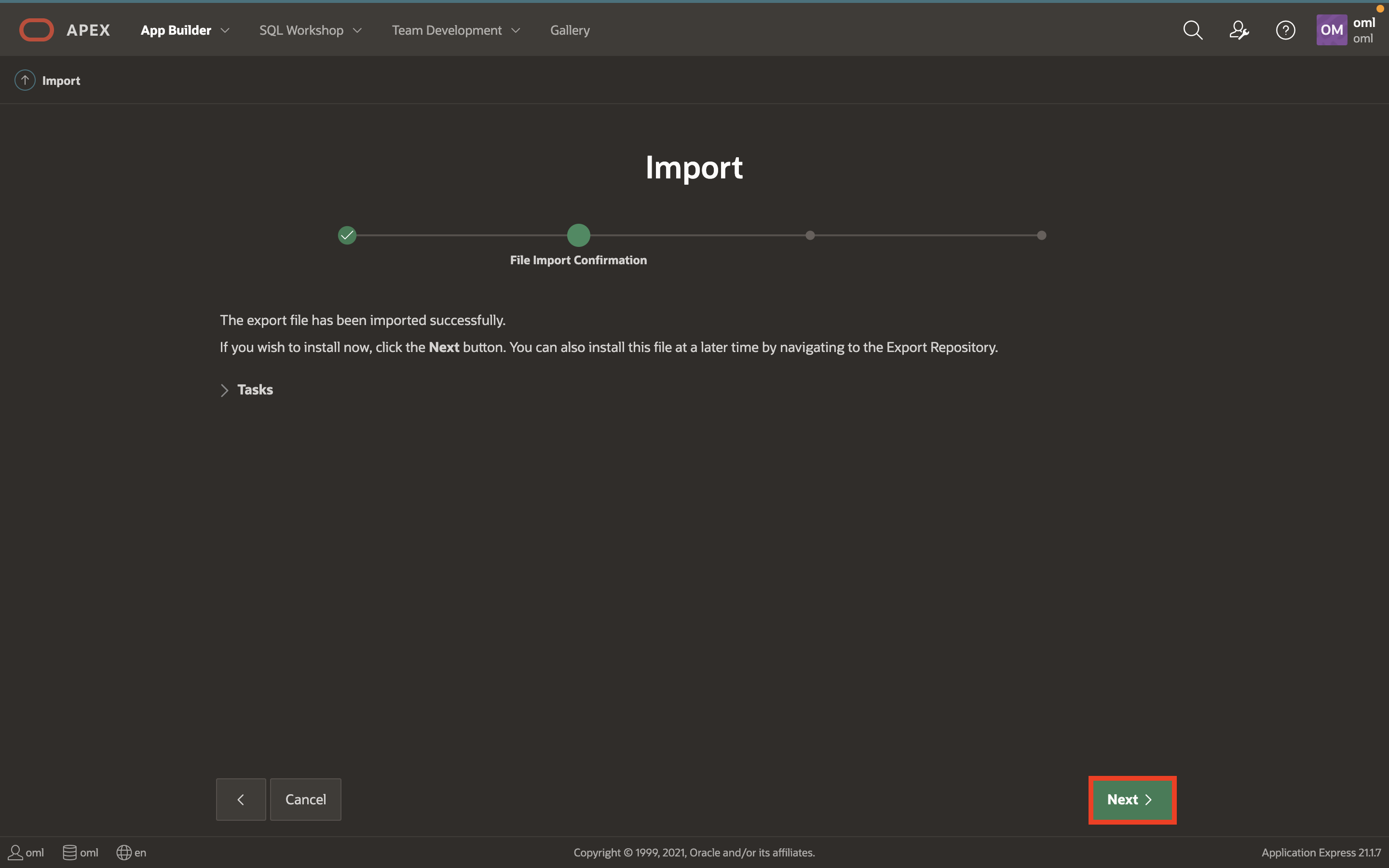Click the Cancel button

point(305,800)
